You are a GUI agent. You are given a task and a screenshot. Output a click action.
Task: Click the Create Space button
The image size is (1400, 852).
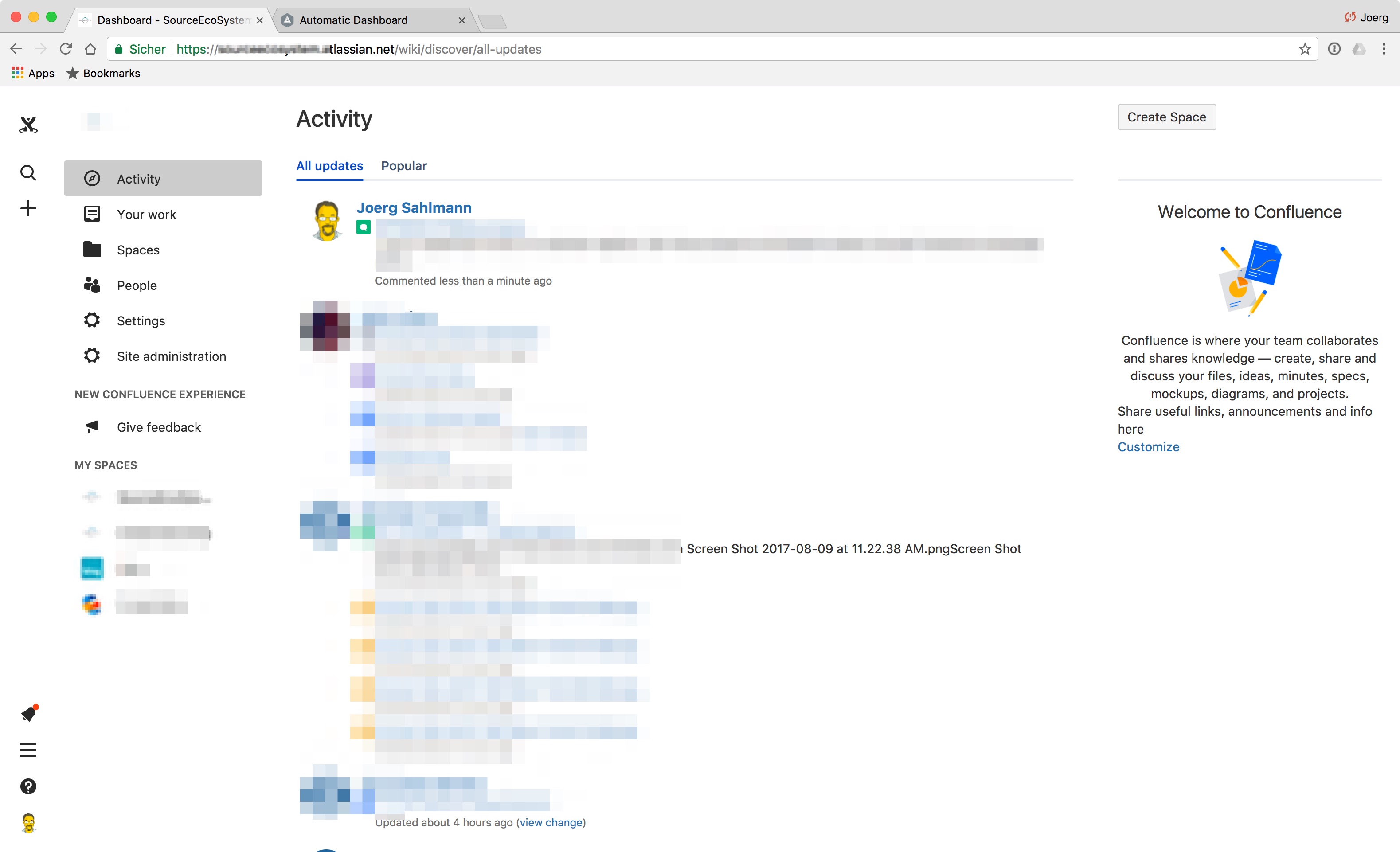pos(1166,117)
